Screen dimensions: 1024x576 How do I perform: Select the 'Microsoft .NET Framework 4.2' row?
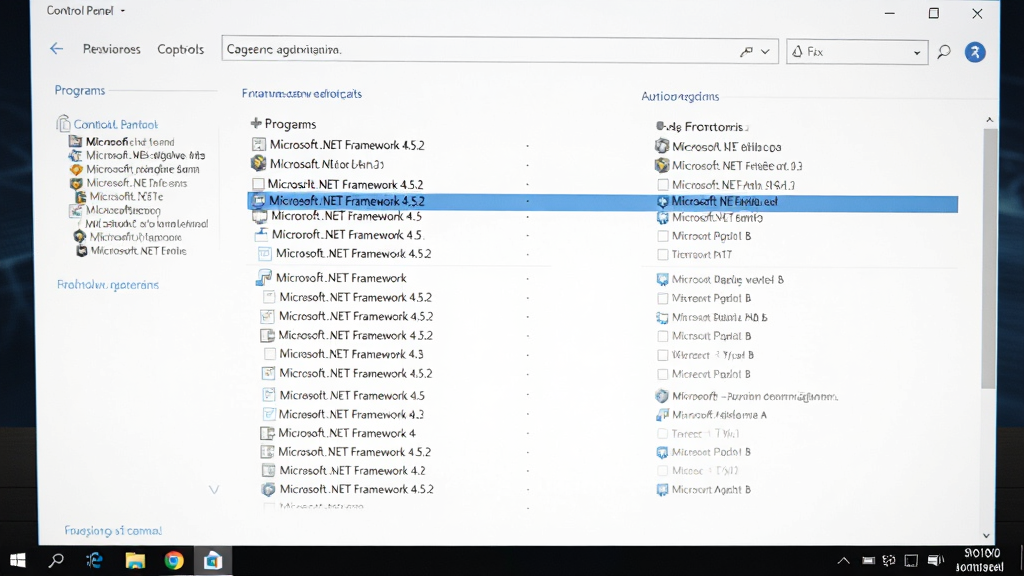[353, 470]
